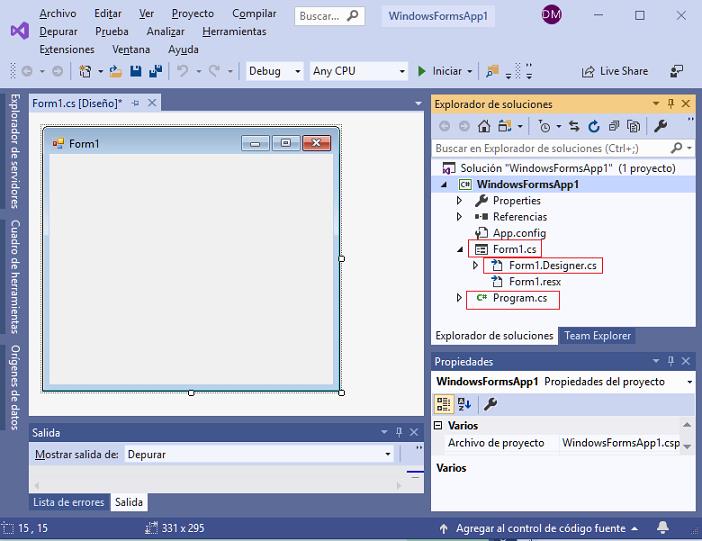Click the Alphabetical sort icon in Propiedades
The width and height of the screenshot is (702, 541).
pos(464,404)
